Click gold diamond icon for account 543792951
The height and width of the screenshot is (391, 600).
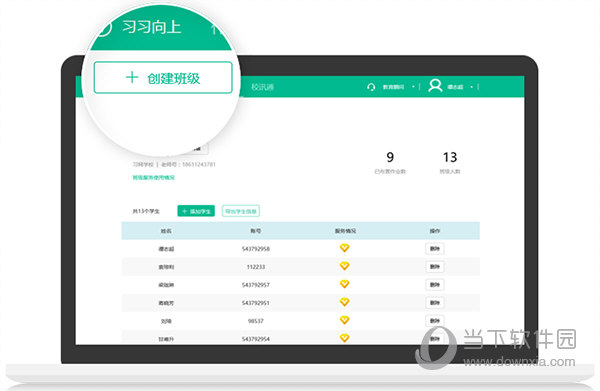344,302
